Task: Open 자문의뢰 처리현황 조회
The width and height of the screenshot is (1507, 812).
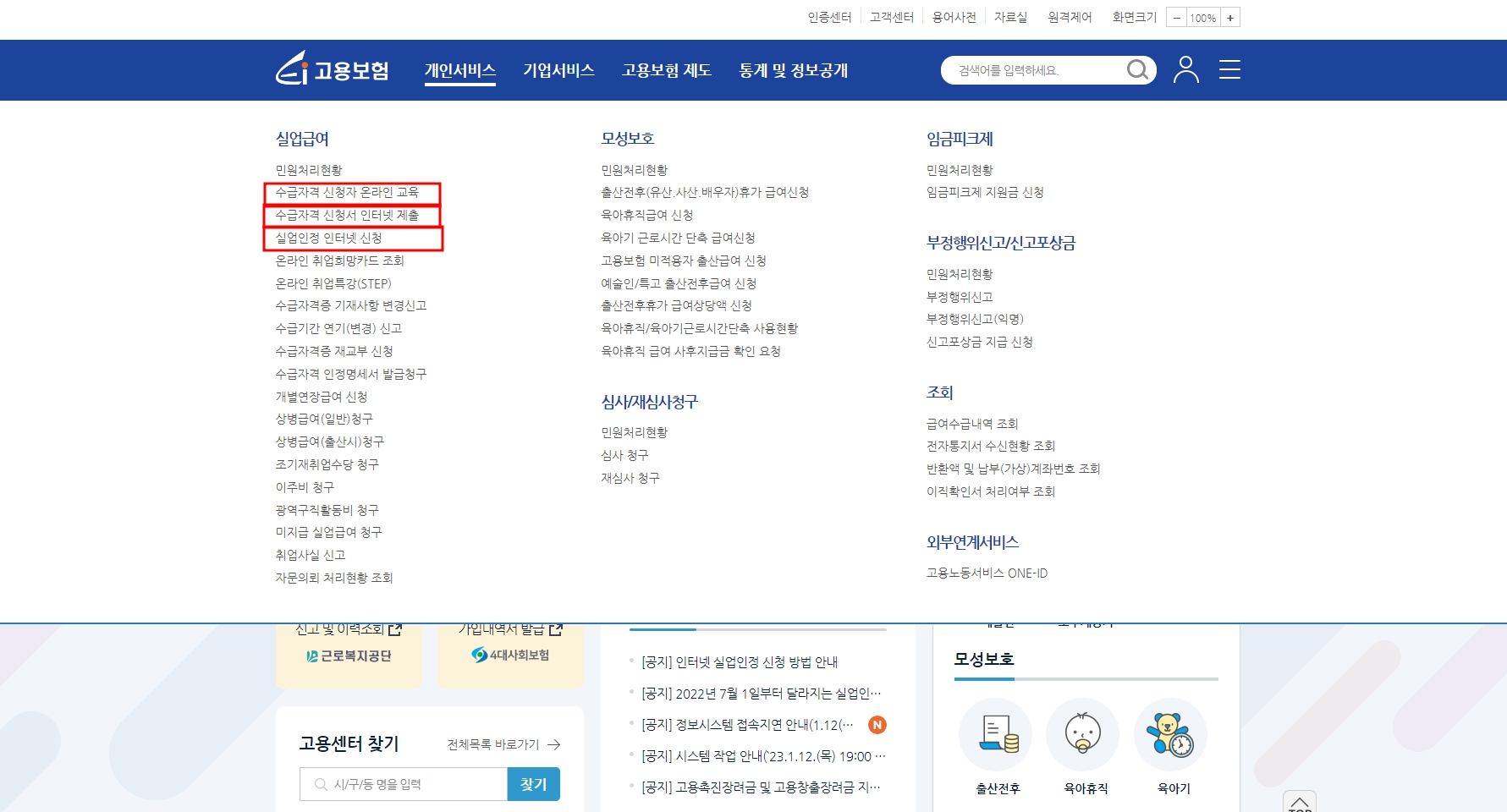Action: (x=334, y=578)
